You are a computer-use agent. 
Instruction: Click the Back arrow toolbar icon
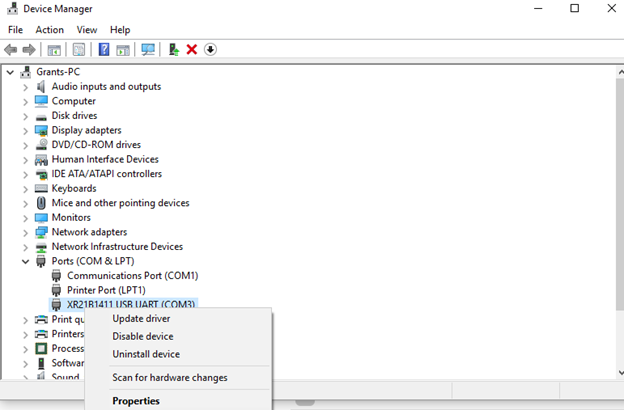[11, 50]
